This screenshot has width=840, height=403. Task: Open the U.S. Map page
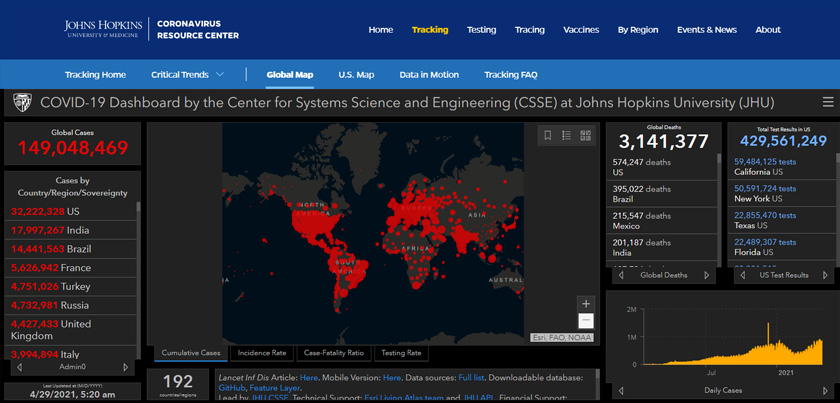[356, 75]
